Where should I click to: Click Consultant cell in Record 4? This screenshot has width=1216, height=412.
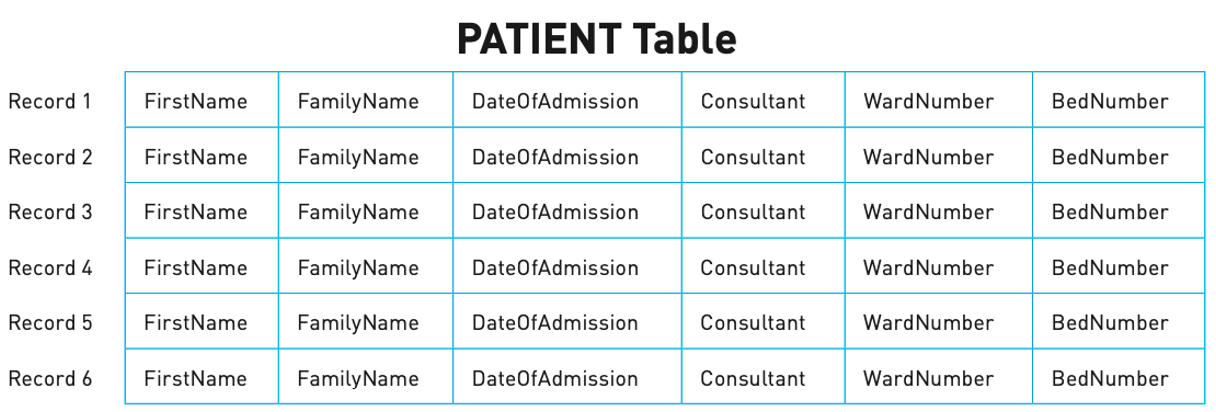pos(764,266)
